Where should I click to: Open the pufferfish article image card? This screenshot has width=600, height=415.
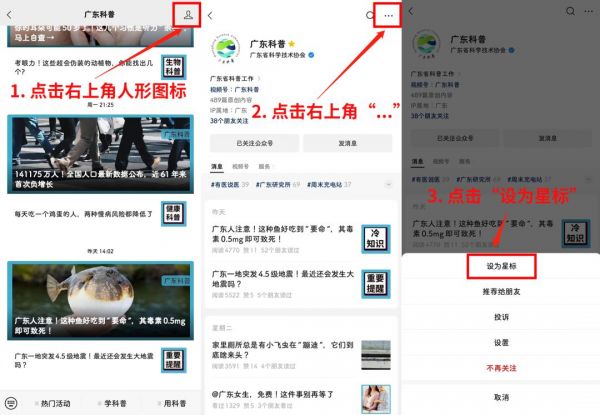coord(100,301)
